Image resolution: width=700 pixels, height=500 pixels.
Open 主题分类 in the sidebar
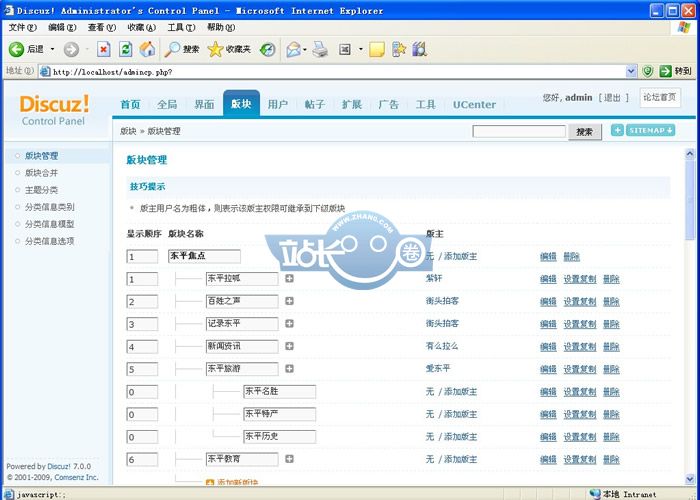click(x=41, y=190)
